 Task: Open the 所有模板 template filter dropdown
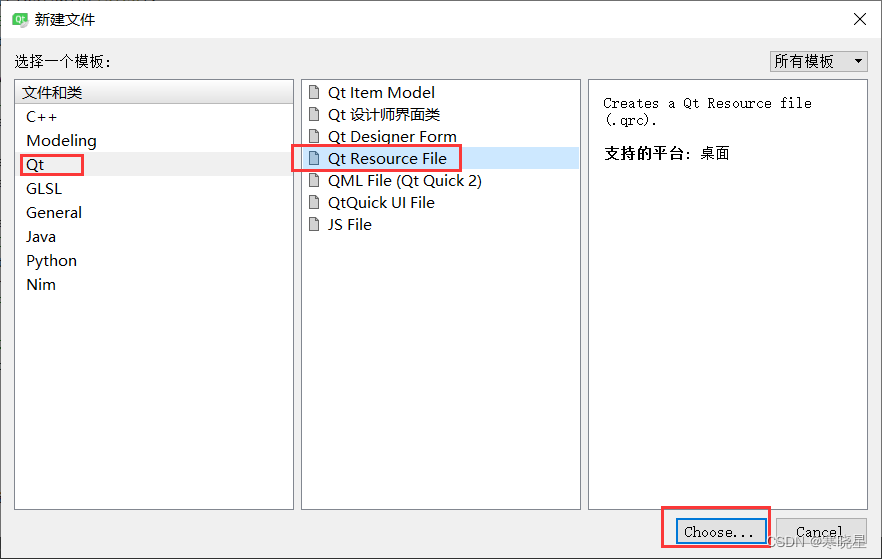point(818,61)
